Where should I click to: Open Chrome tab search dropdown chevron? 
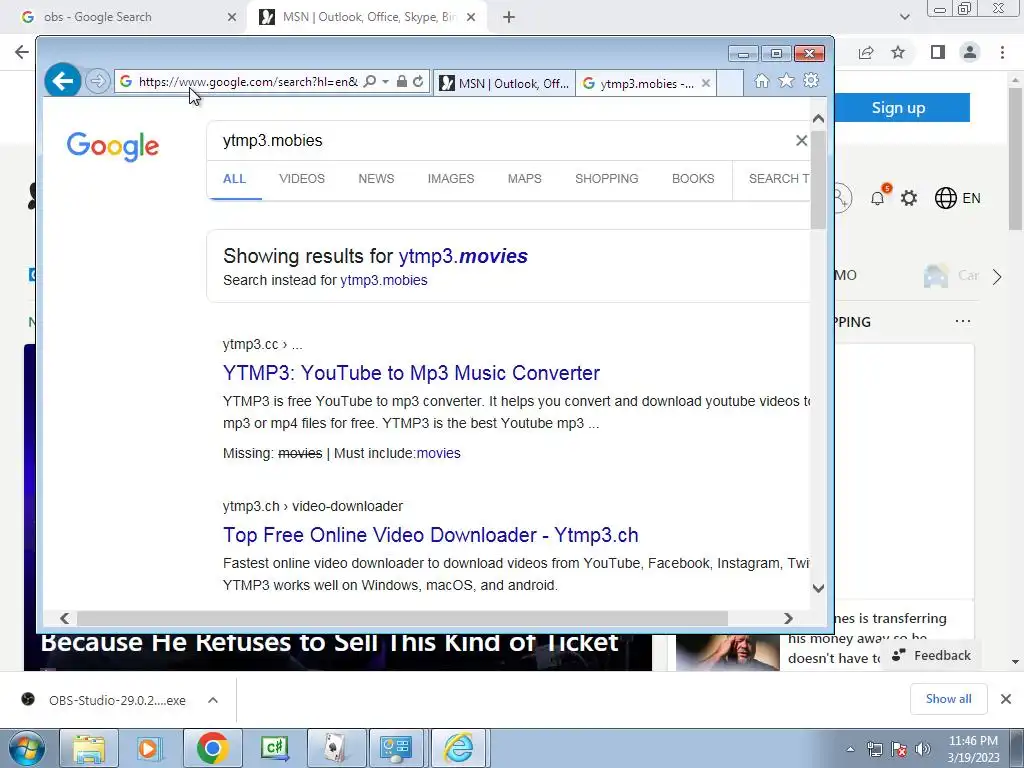tap(904, 17)
